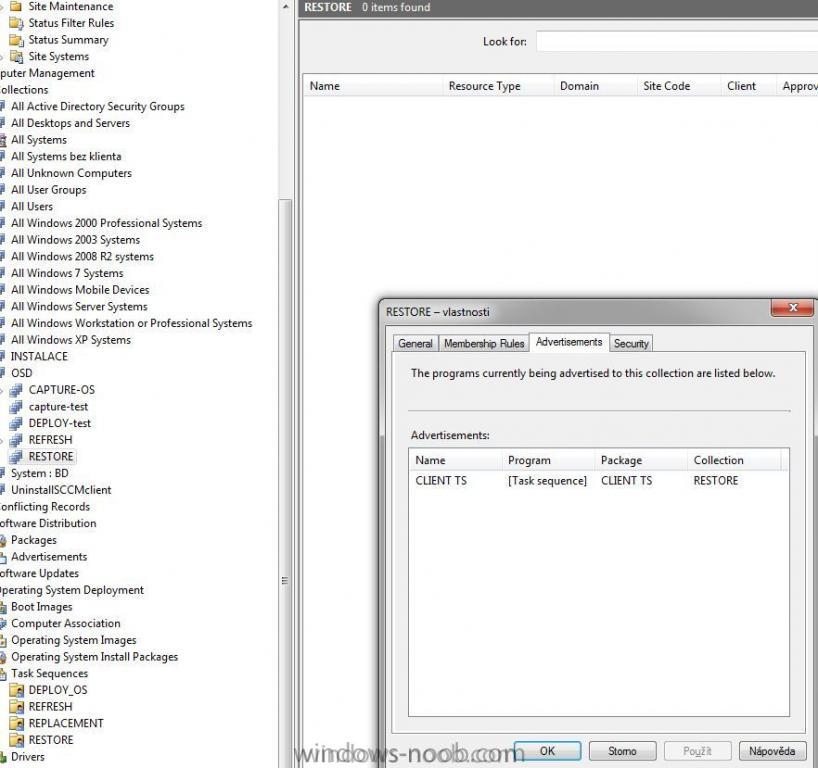The width and height of the screenshot is (818, 768).
Task: Expand the CAPTURE-OS collection node
Action: [2, 390]
